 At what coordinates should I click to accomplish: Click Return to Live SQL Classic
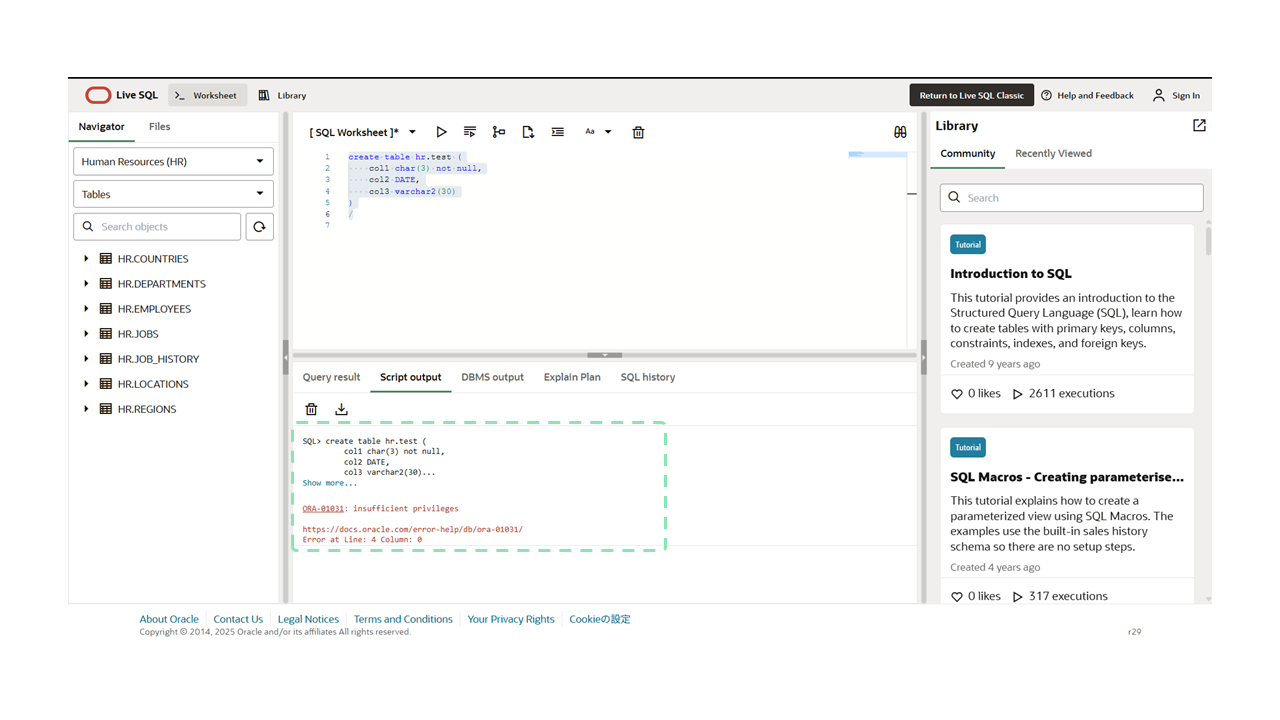pyautogui.click(x=971, y=95)
